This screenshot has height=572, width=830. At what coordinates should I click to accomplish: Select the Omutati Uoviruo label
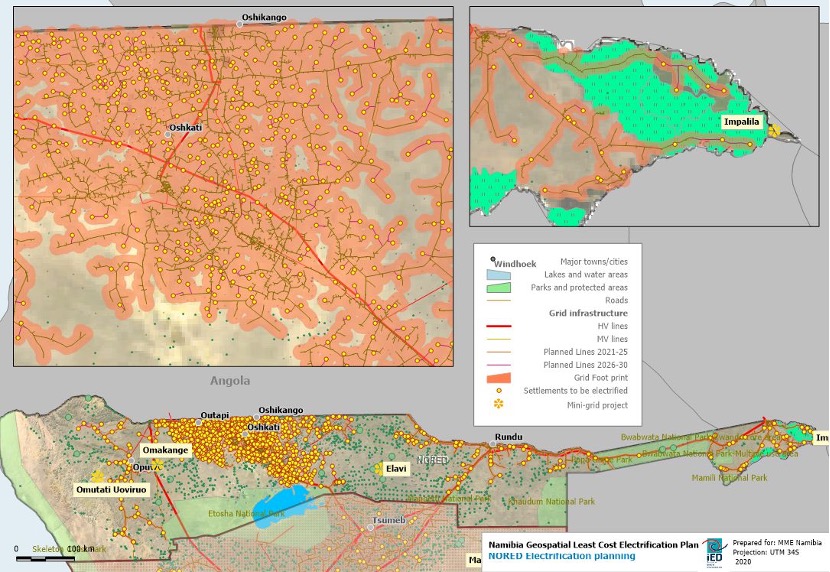[x=111, y=490]
